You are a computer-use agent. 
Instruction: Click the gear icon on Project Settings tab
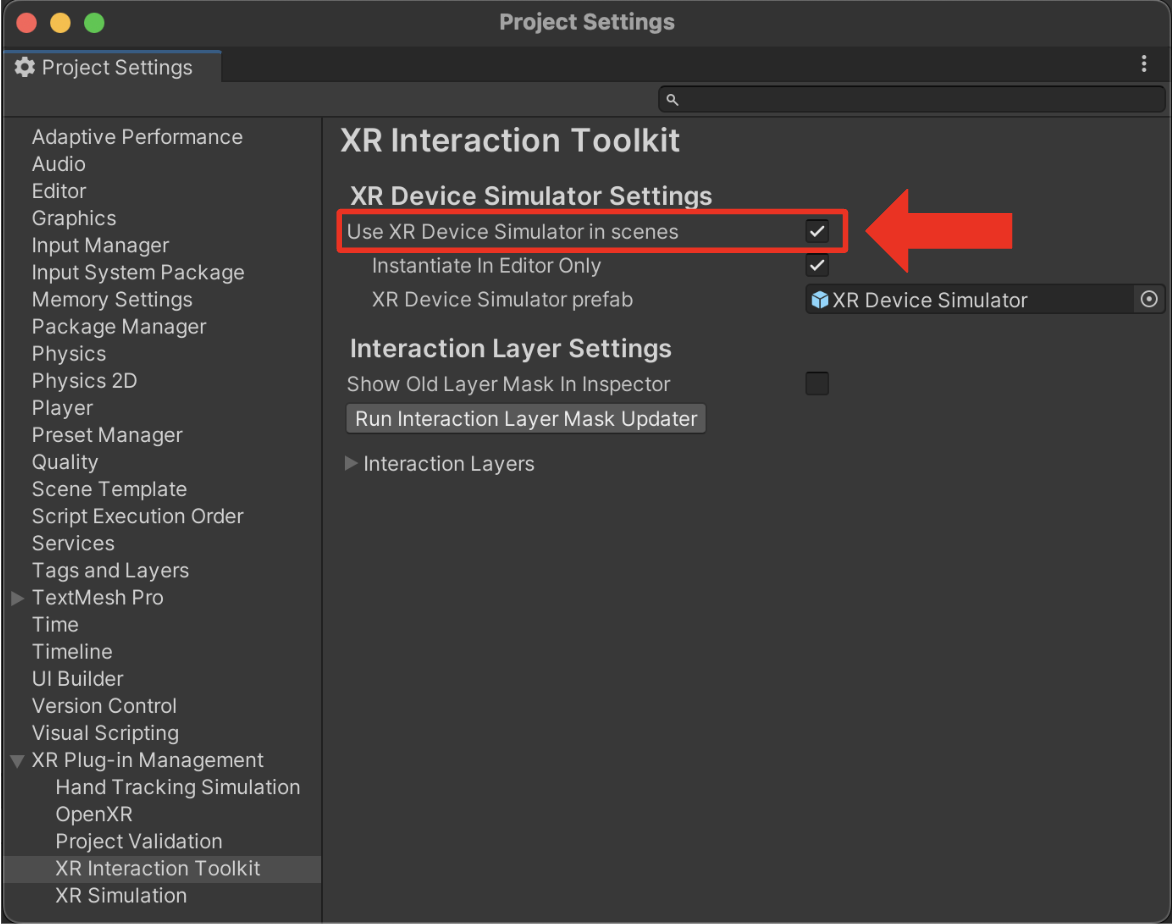click(25, 67)
